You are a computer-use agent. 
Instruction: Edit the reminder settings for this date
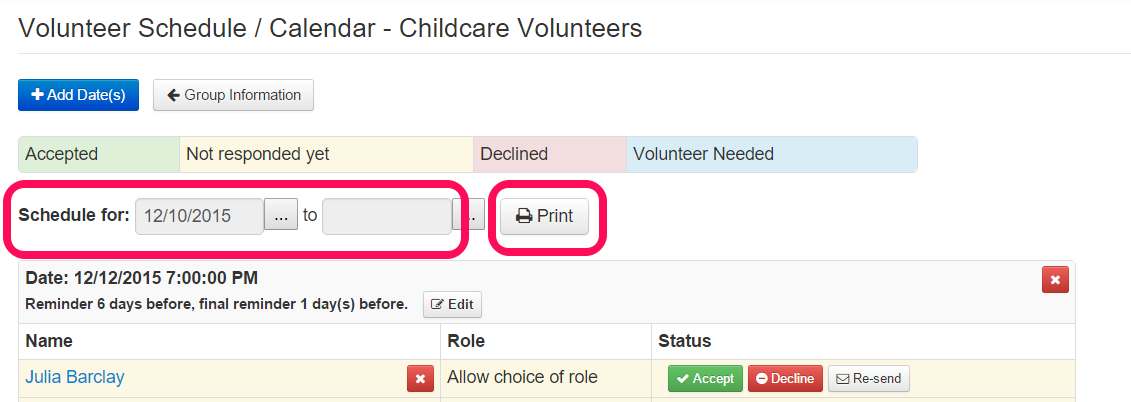(452, 305)
